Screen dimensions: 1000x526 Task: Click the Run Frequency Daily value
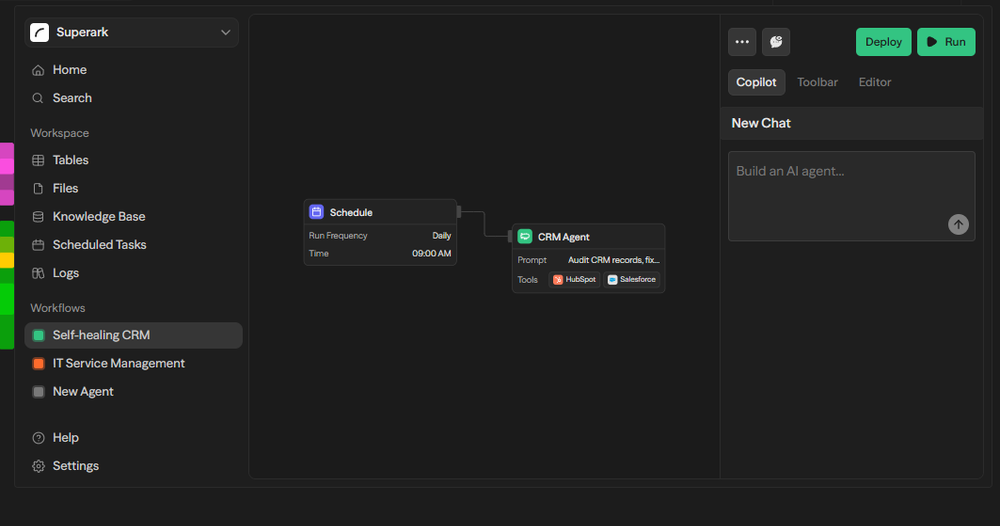[441, 235]
